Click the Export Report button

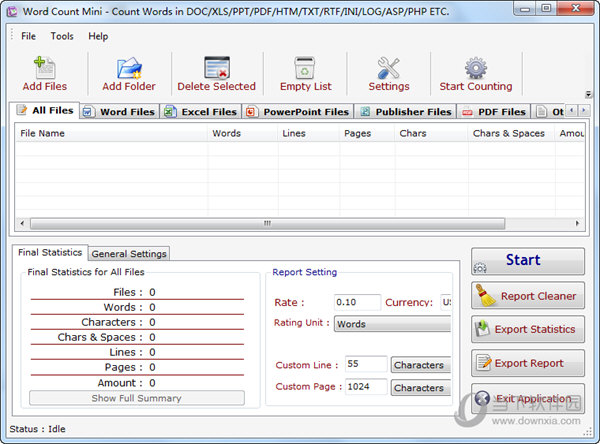(x=528, y=363)
